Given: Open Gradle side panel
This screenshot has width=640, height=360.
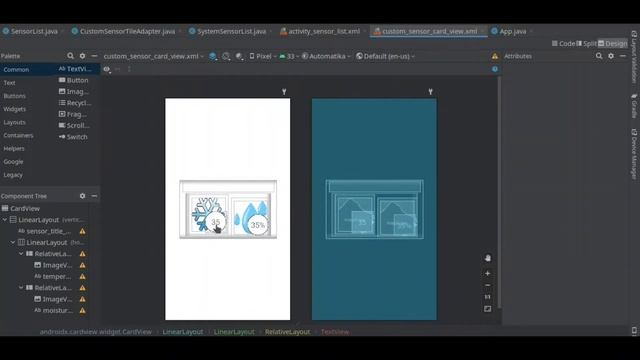Looking at the screenshot, I should coord(634,106).
